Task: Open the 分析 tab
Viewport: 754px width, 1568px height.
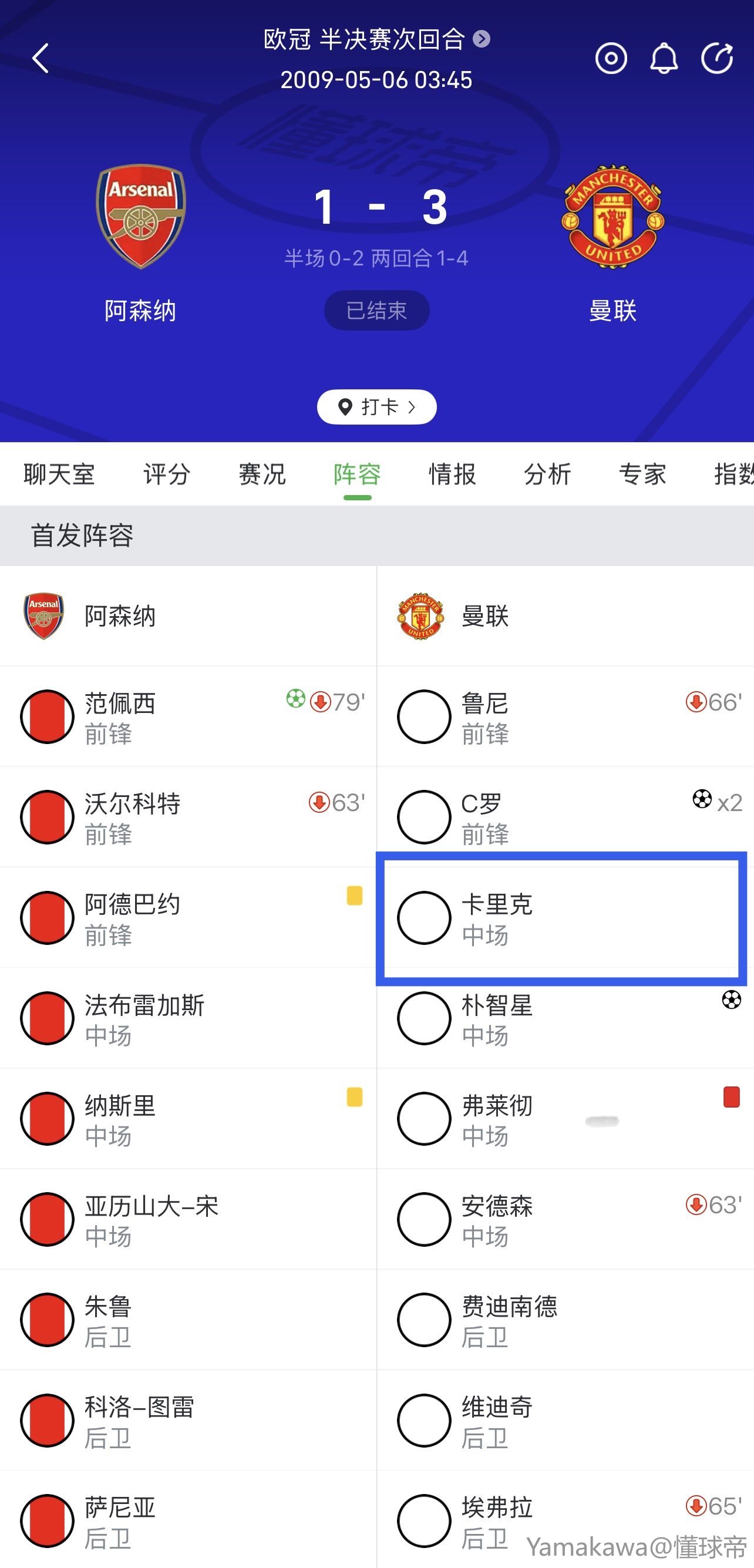Action: click(x=547, y=474)
